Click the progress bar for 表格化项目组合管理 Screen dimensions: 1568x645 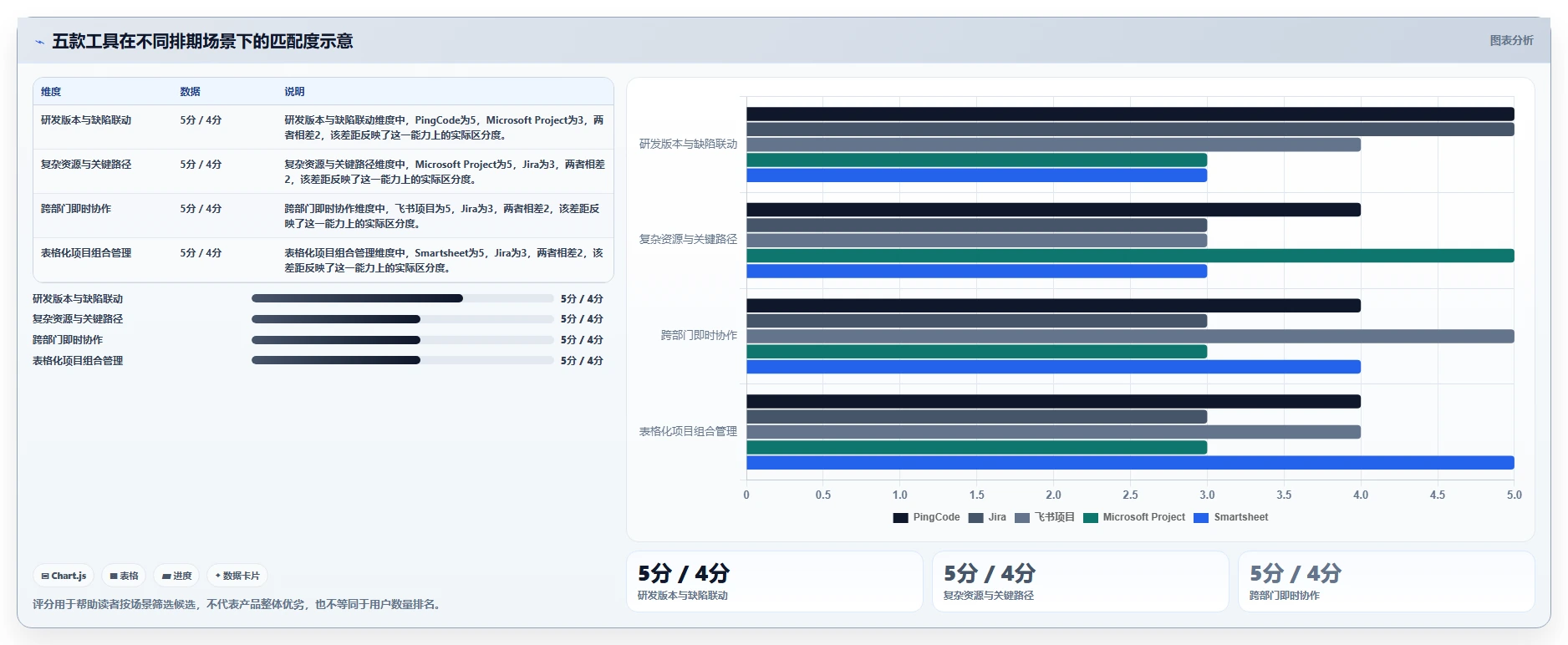pos(402,361)
